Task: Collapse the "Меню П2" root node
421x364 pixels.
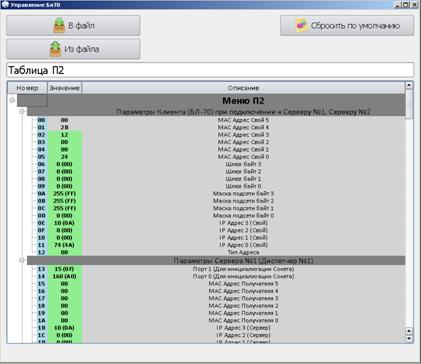Action: coord(12,100)
